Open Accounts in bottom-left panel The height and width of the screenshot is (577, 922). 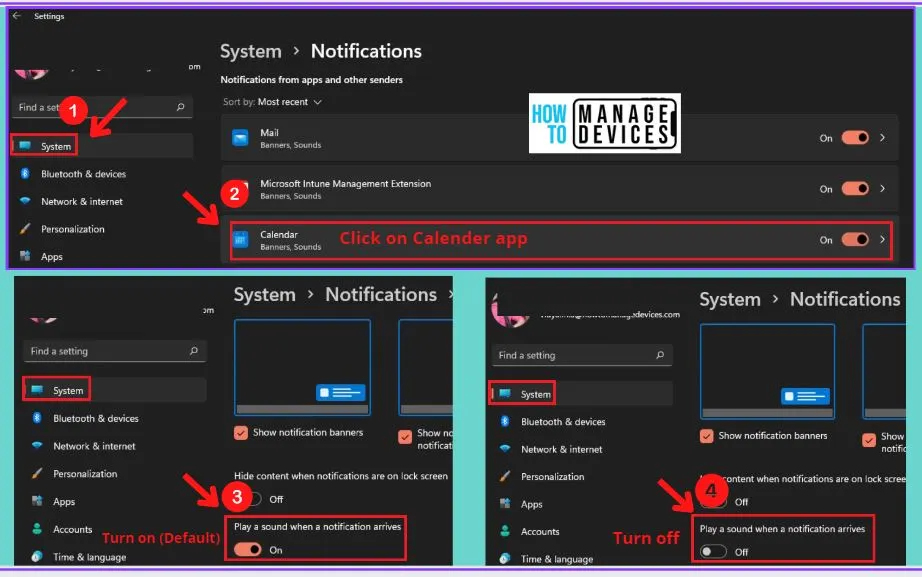[72, 529]
